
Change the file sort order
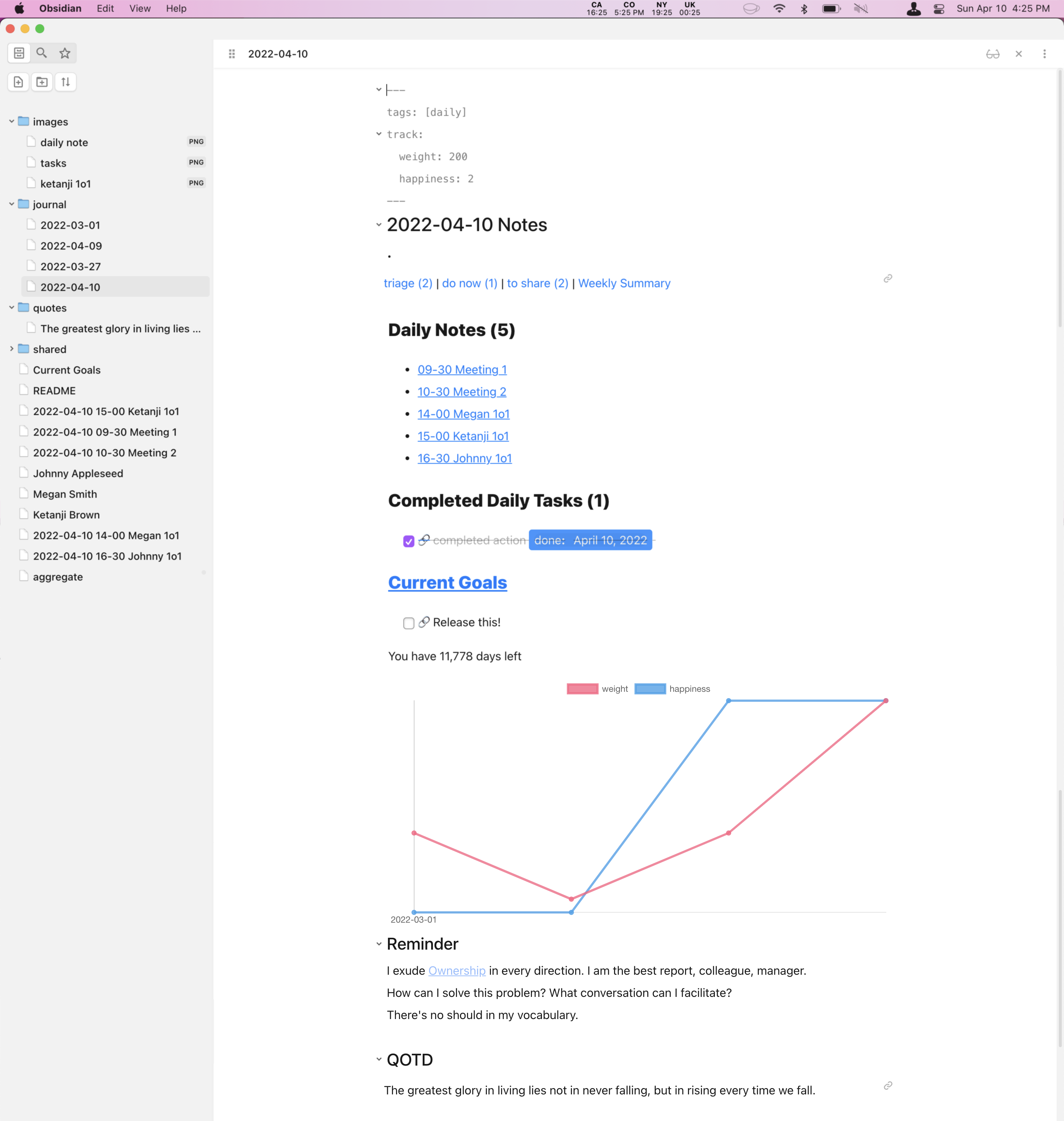tap(66, 82)
